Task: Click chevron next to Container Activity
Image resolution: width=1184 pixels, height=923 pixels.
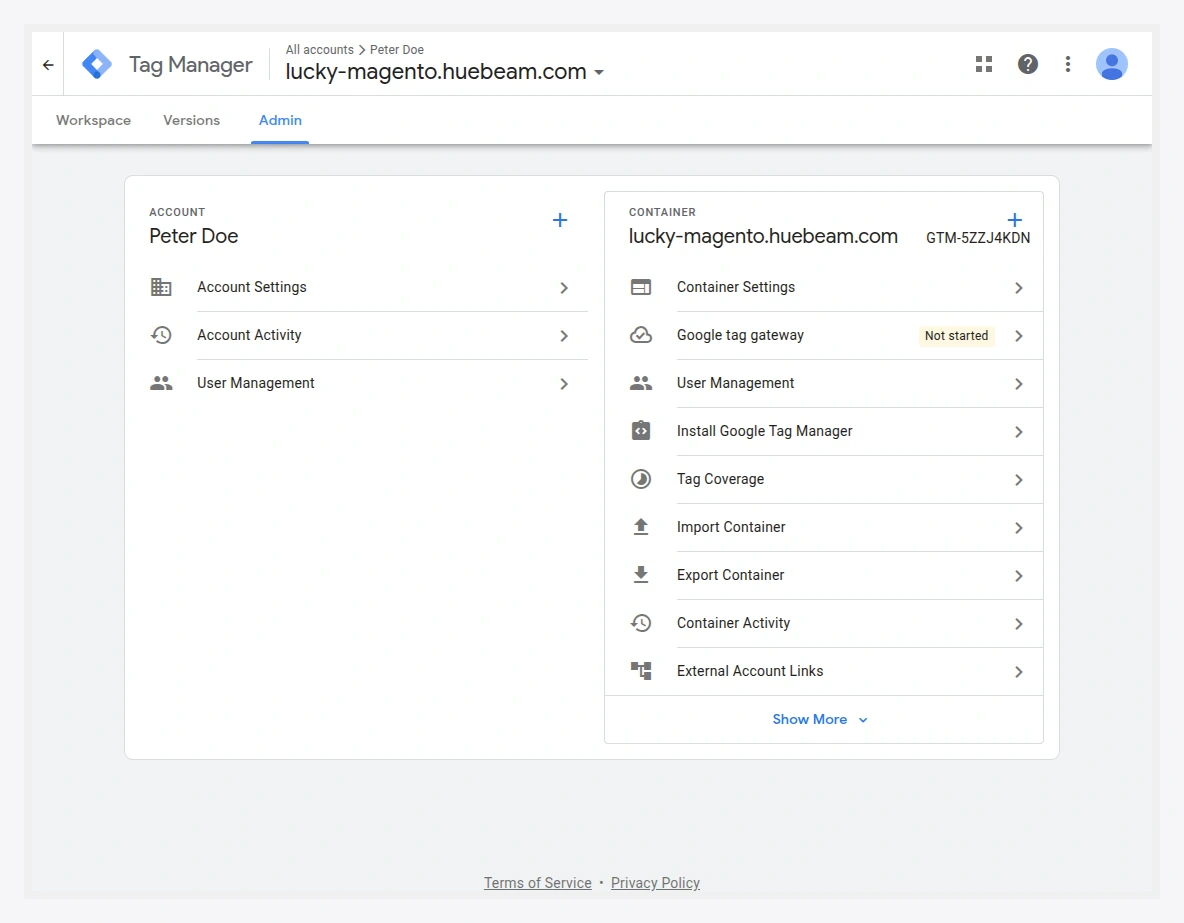Action: (x=1019, y=624)
